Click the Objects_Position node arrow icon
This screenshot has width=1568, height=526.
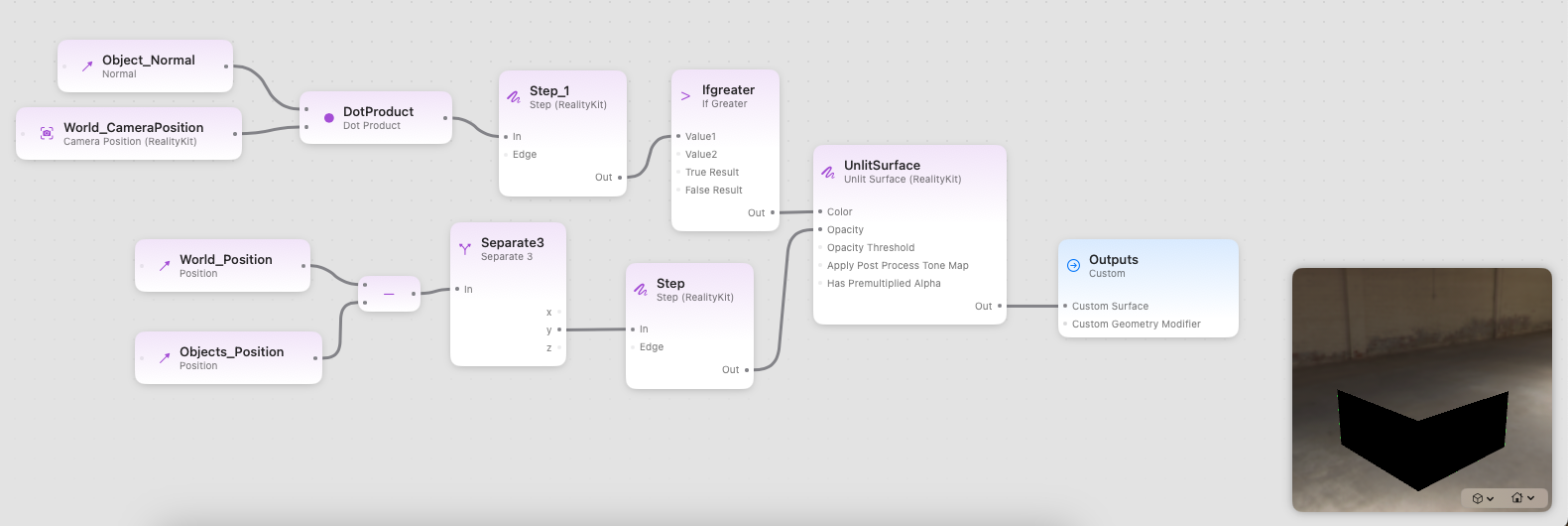[x=165, y=358]
